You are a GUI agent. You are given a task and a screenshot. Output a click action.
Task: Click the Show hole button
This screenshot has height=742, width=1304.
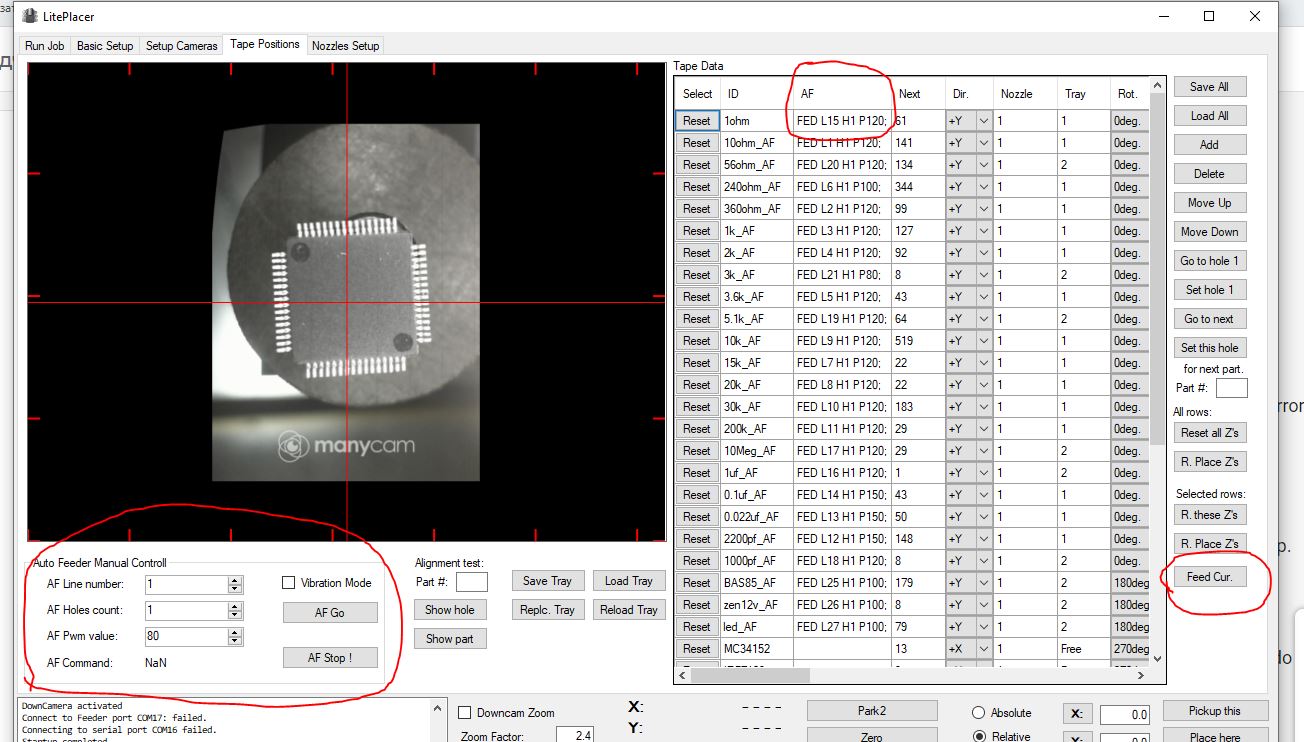(450, 610)
